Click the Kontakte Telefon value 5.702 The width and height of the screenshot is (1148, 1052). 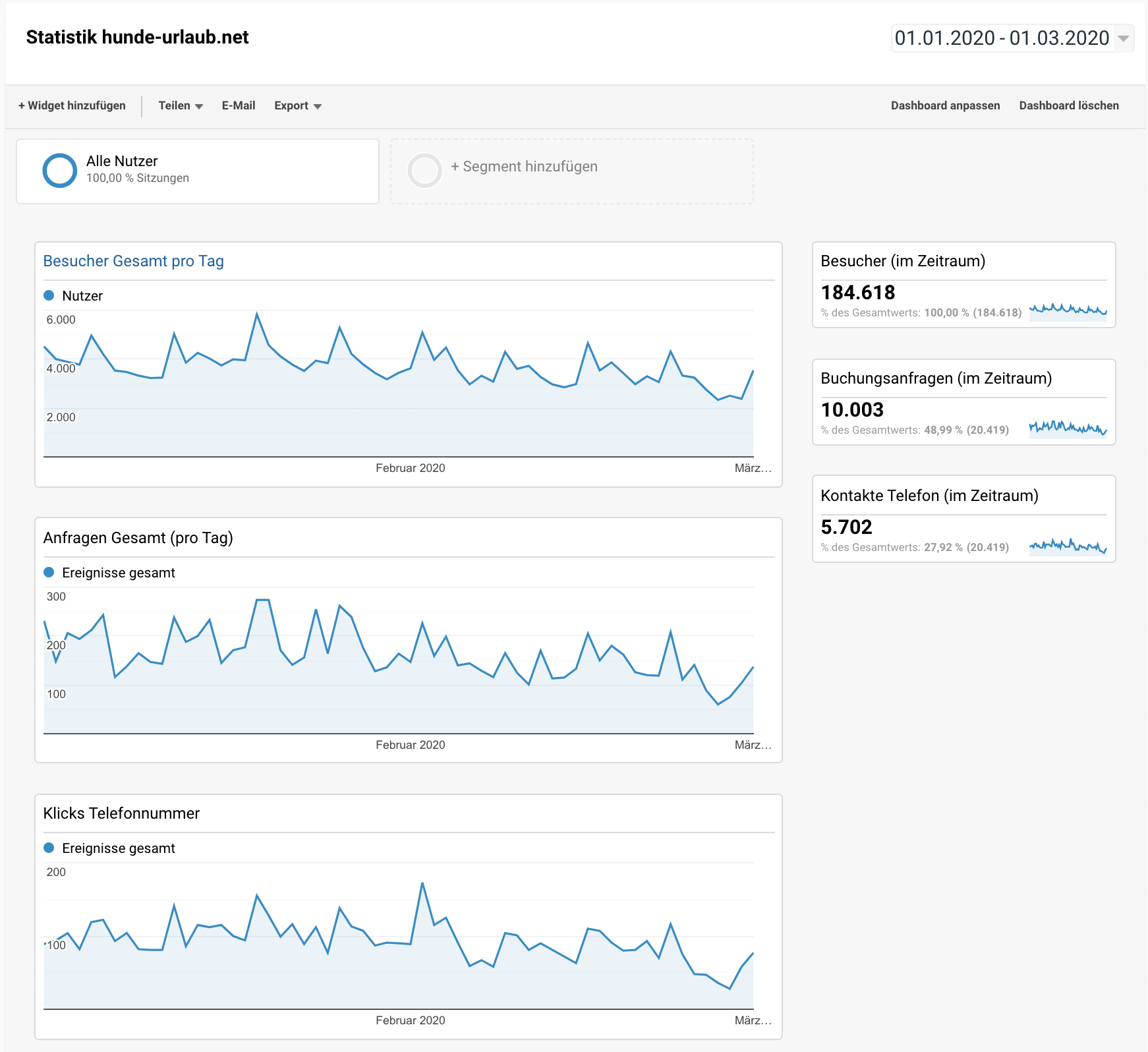846,527
